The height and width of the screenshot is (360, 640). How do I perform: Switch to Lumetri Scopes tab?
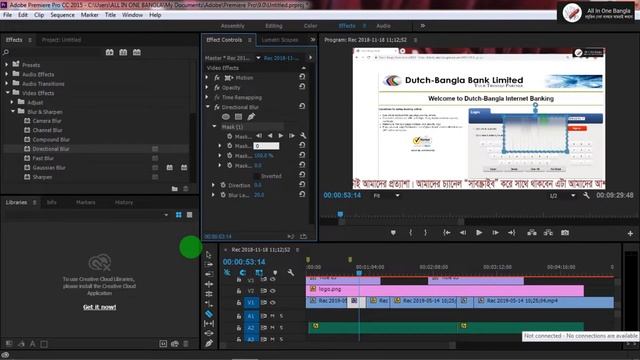[x=280, y=40]
